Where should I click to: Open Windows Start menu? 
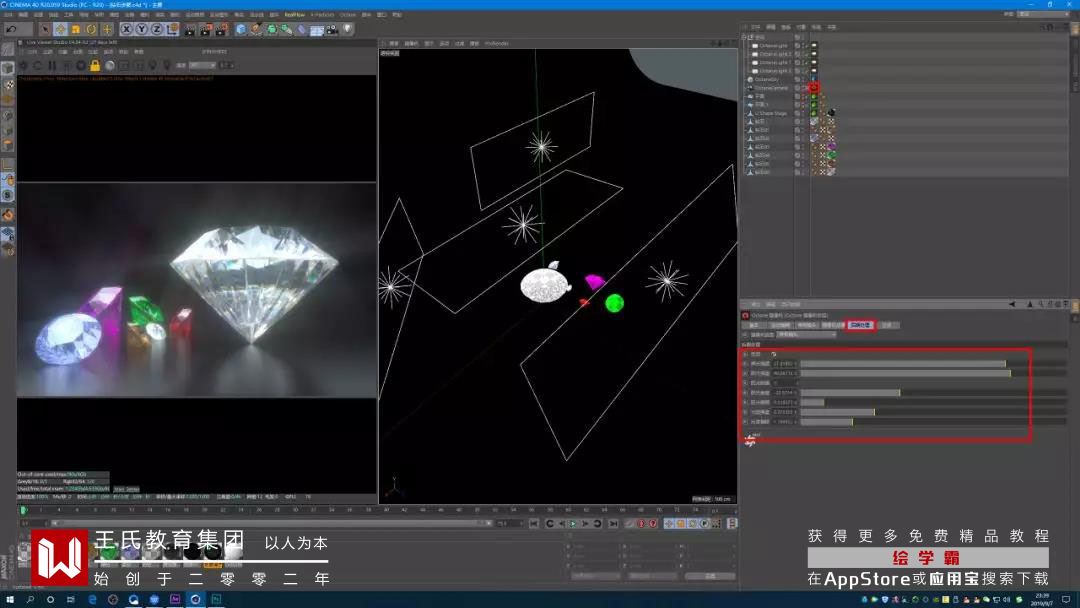[10, 600]
